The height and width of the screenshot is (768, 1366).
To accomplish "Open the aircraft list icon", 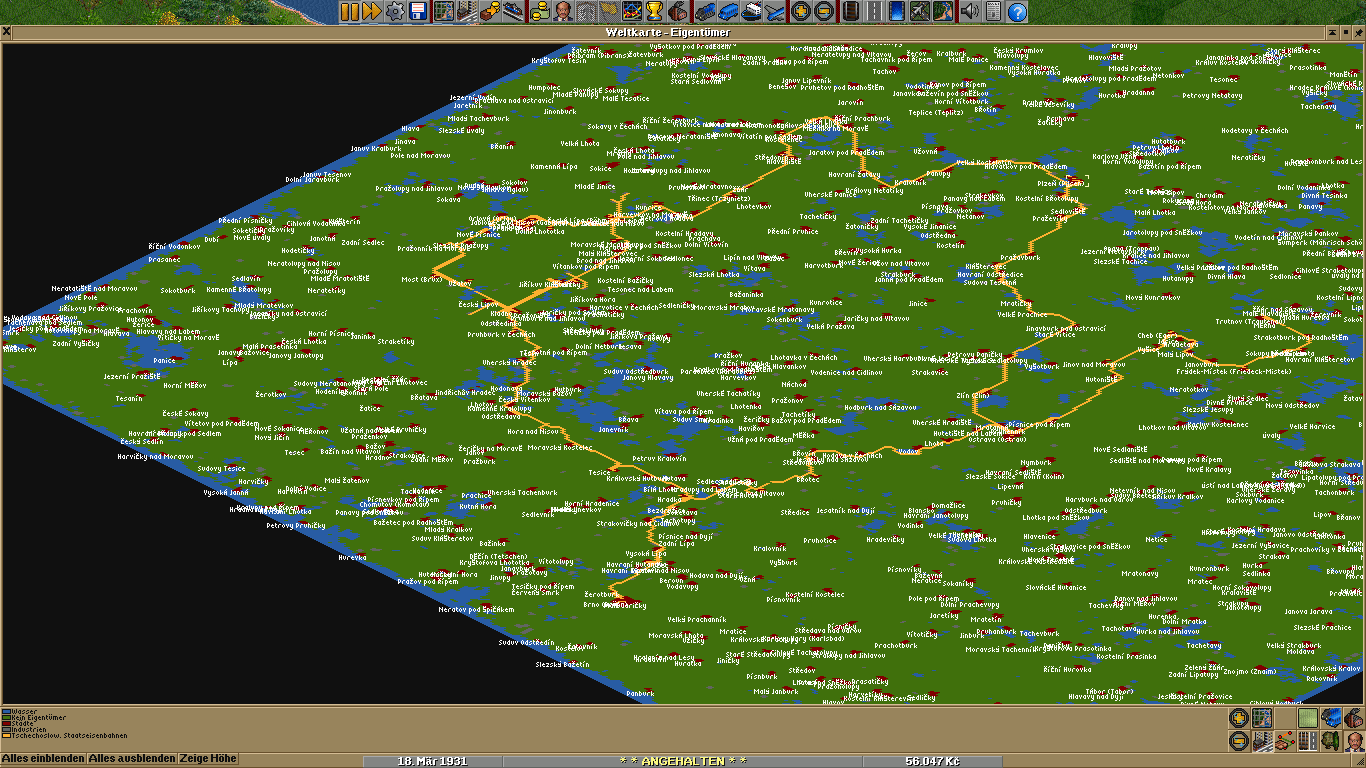I will (x=775, y=12).
